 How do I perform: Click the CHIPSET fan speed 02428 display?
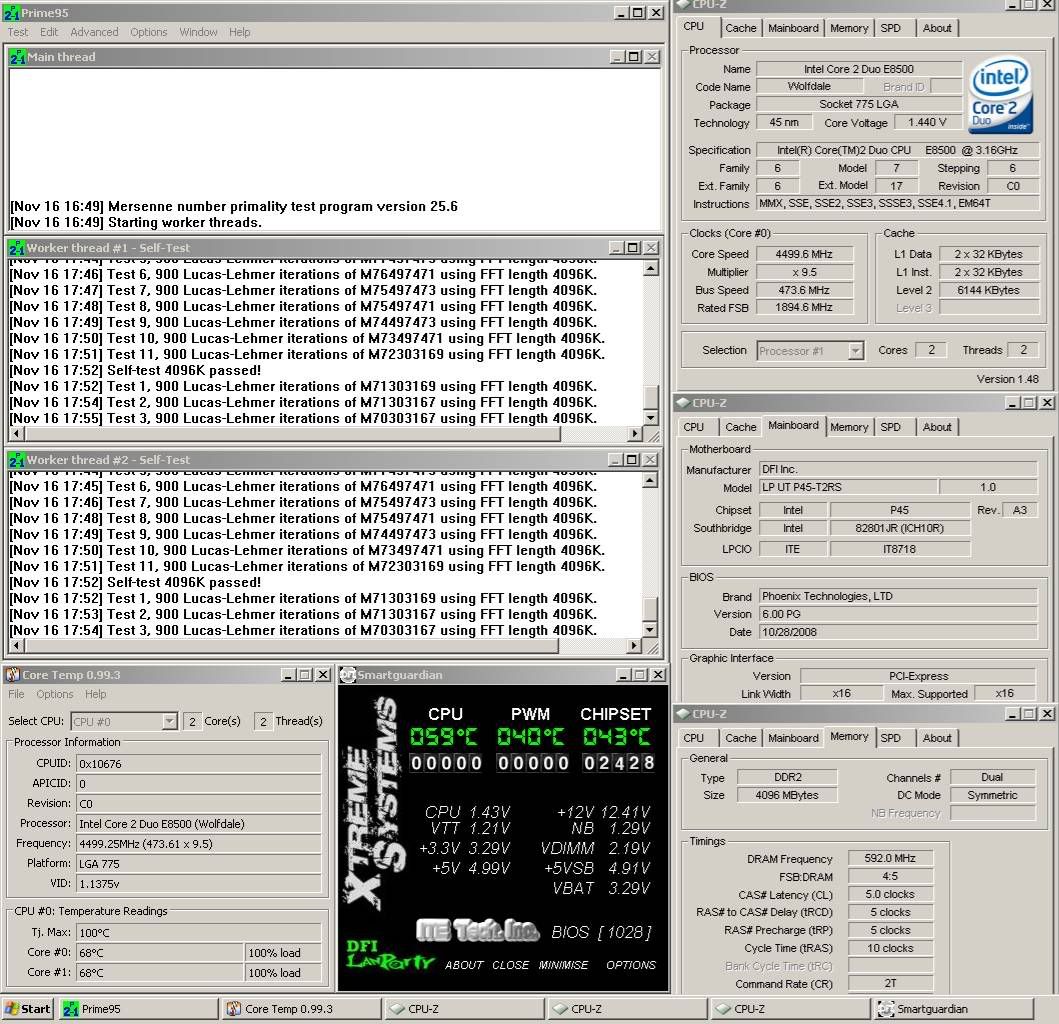coord(619,763)
